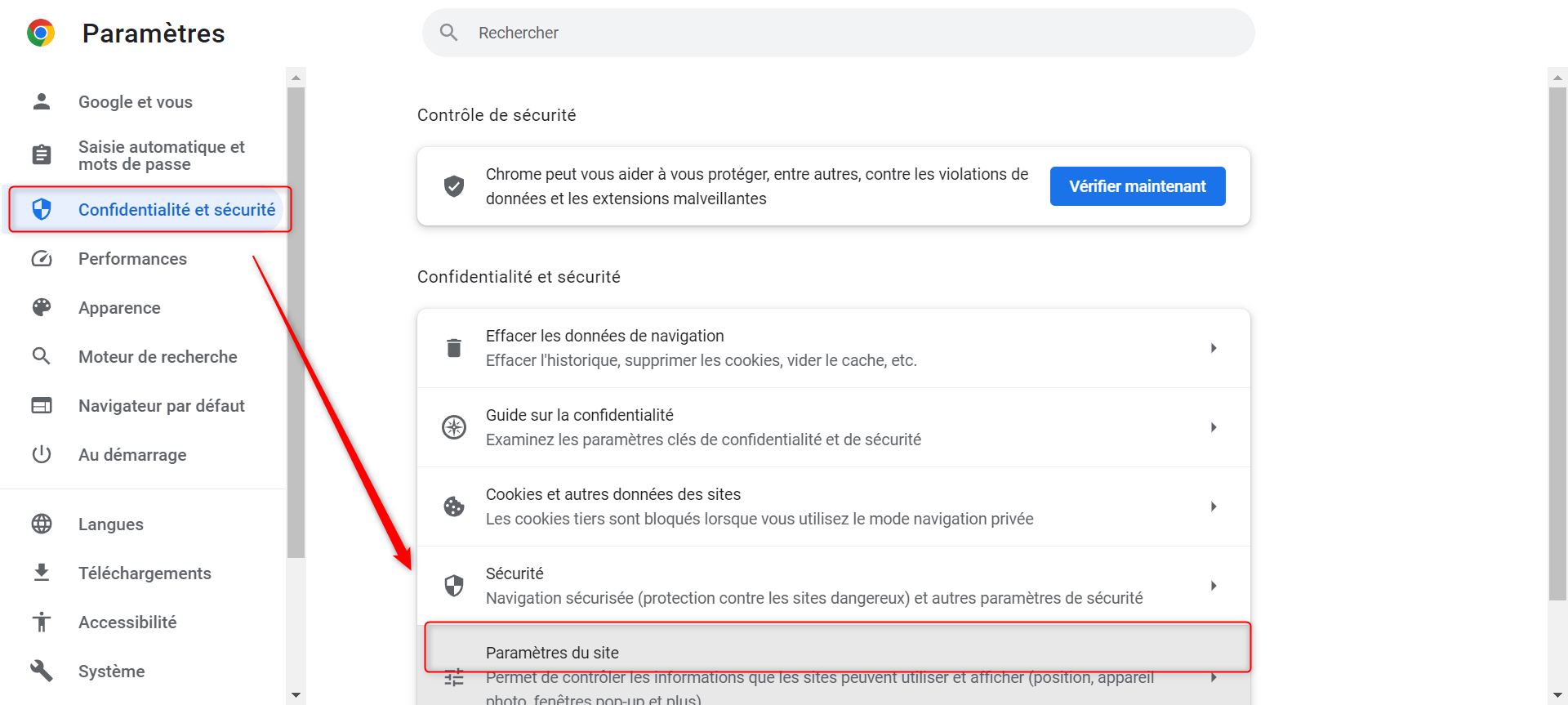This screenshot has height=705, width=1568.
Task: Click the Performances speedometer icon
Action: pyautogui.click(x=42, y=259)
